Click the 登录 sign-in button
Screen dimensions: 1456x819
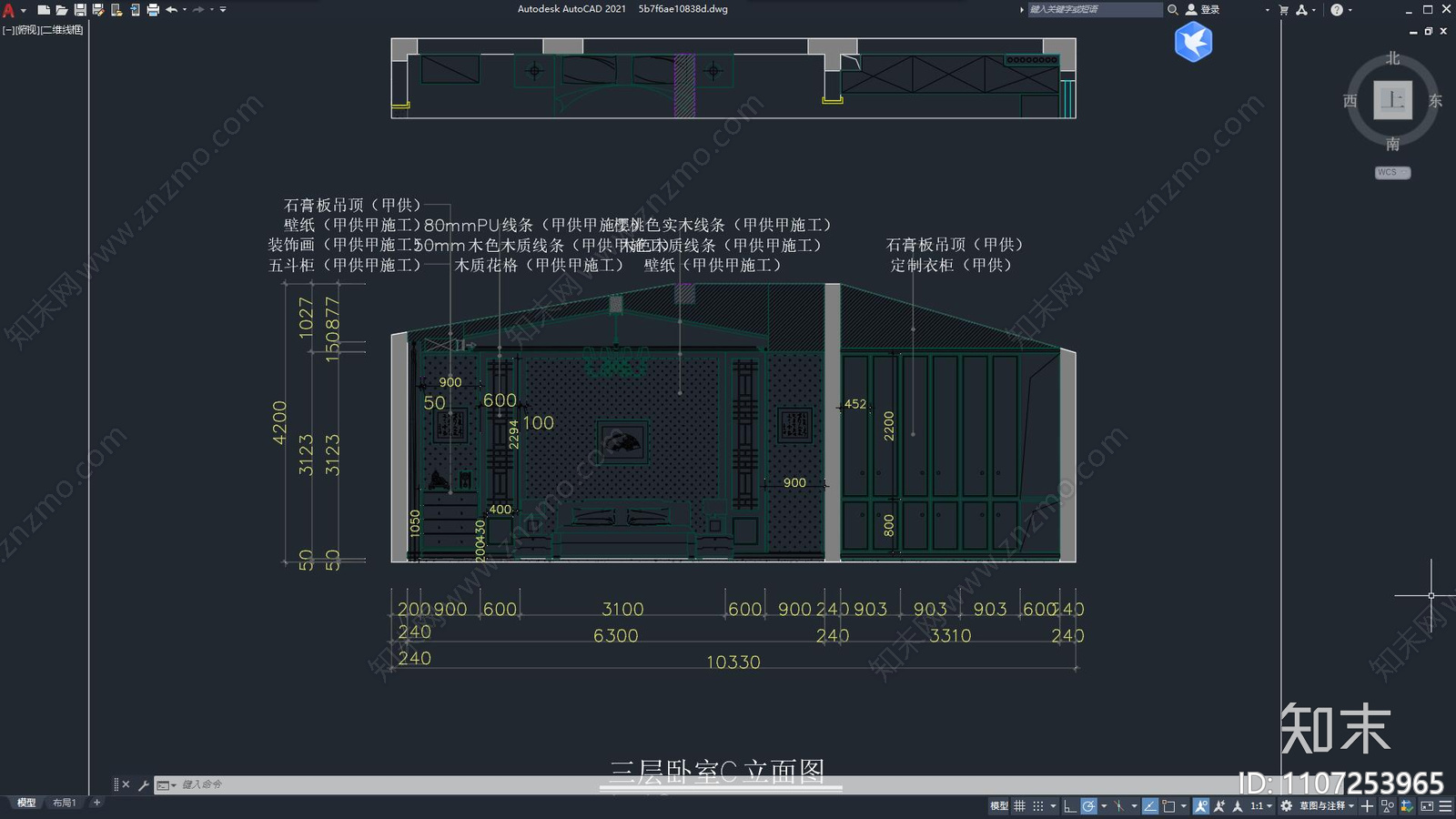[1203, 10]
